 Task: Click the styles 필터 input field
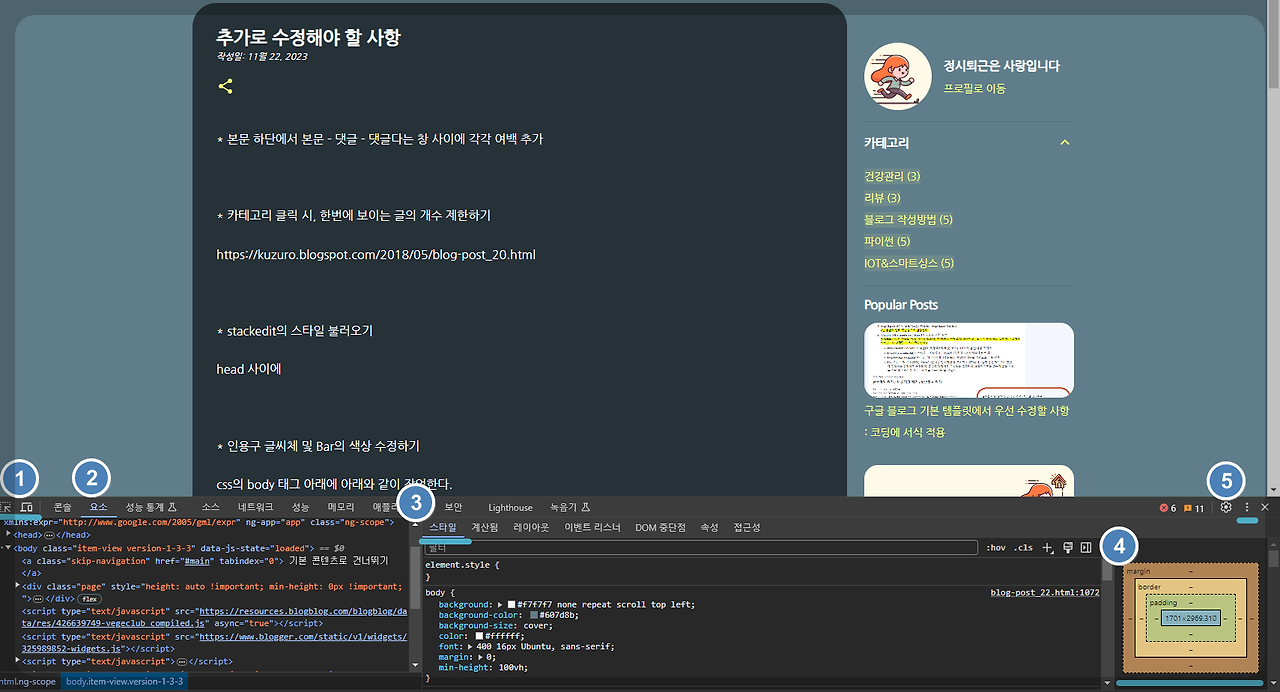point(700,547)
